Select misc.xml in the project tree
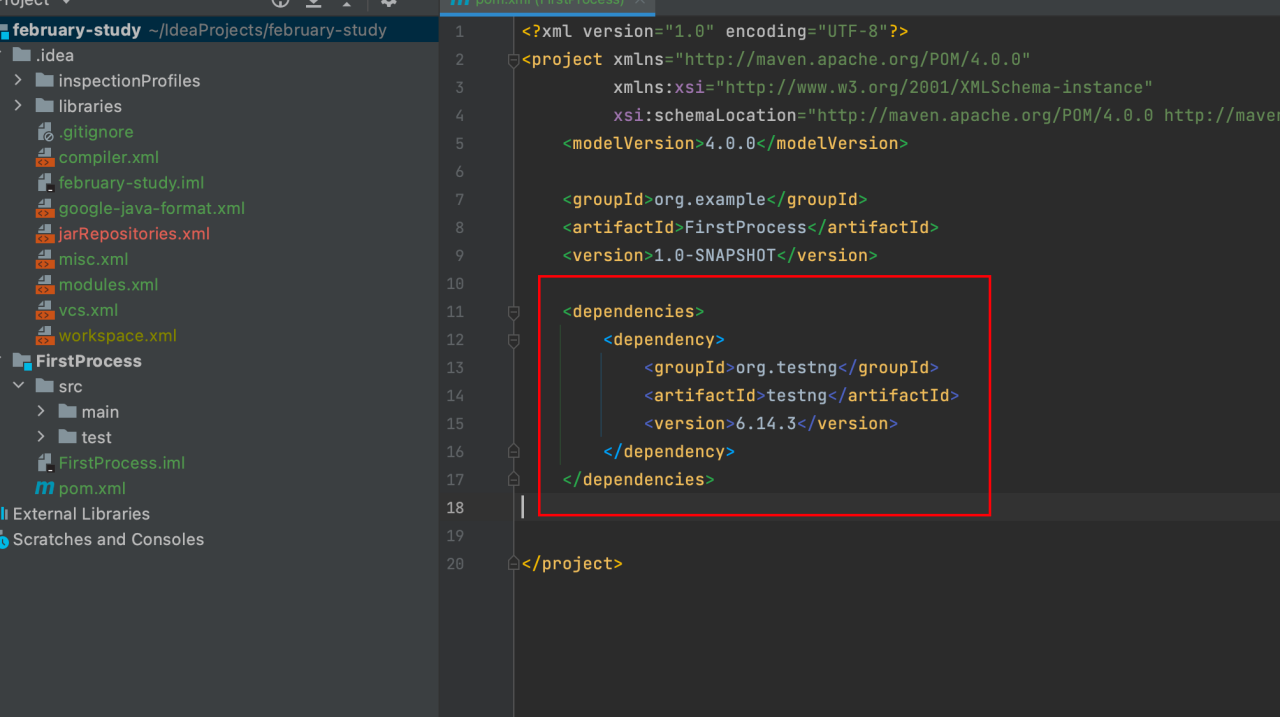1280x717 pixels. pyautogui.click(x=93, y=259)
